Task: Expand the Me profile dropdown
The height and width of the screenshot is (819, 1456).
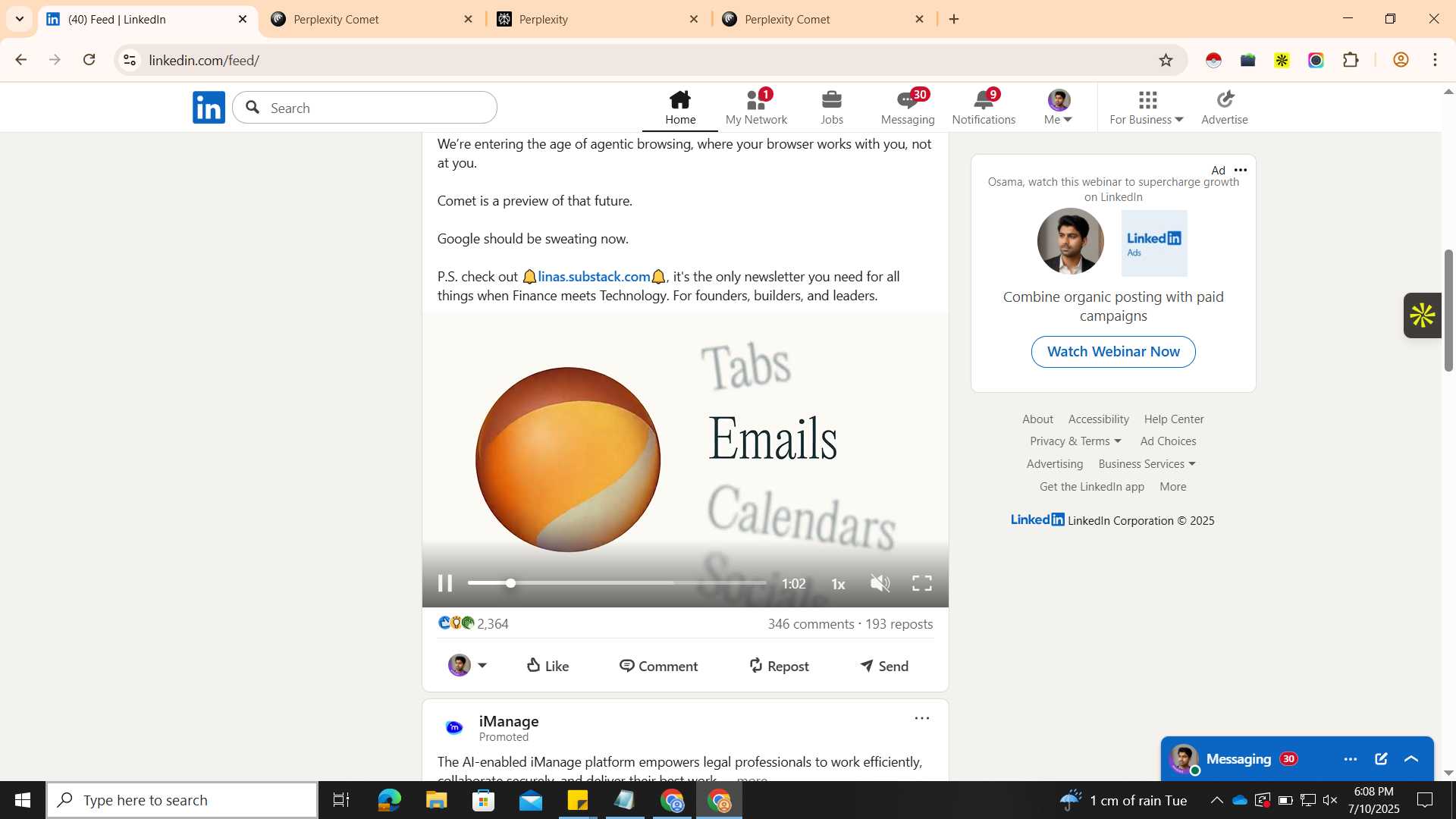Action: 1059,107
